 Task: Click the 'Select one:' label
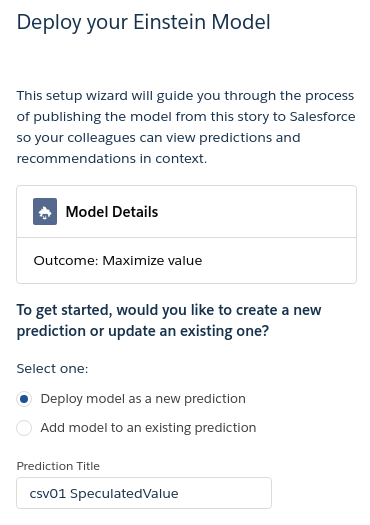(52, 369)
